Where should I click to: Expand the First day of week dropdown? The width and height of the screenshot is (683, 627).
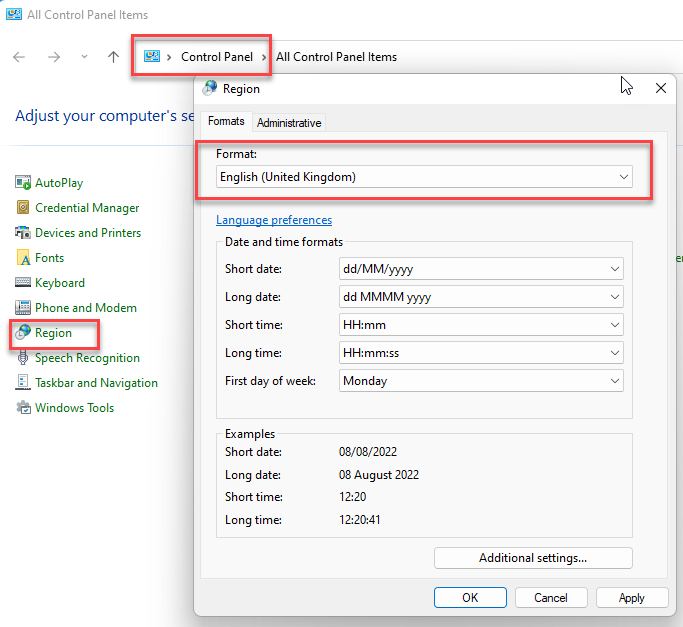tap(480, 381)
